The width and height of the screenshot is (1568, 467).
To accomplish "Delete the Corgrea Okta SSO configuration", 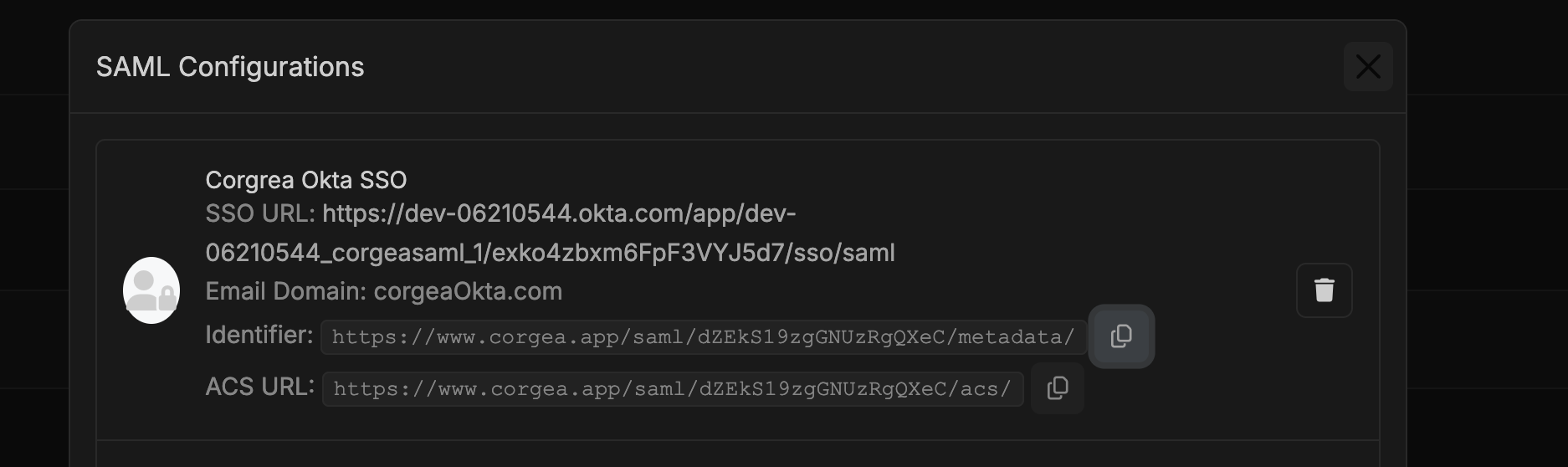I will tap(1324, 290).
